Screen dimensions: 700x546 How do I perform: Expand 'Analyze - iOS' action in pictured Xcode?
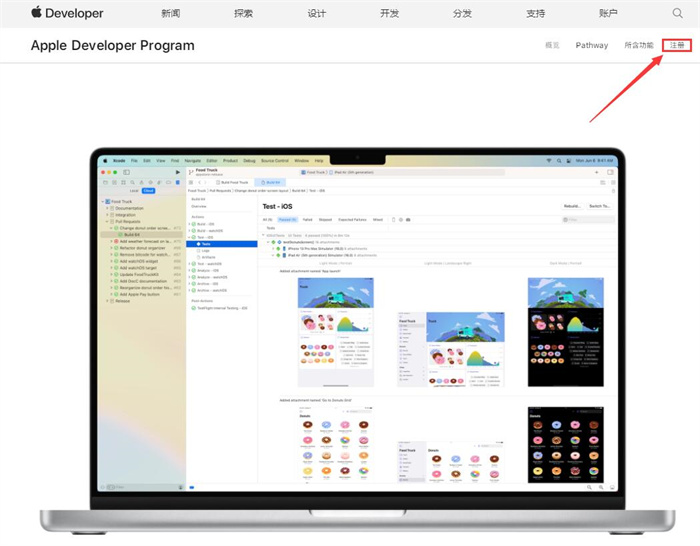(189, 271)
